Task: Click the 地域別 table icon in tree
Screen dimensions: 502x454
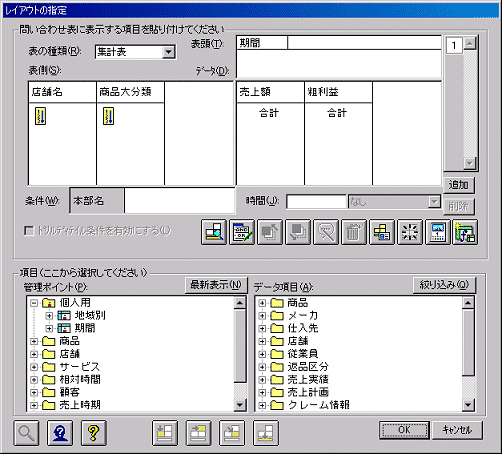Action: pyautogui.click(x=64, y=315)
